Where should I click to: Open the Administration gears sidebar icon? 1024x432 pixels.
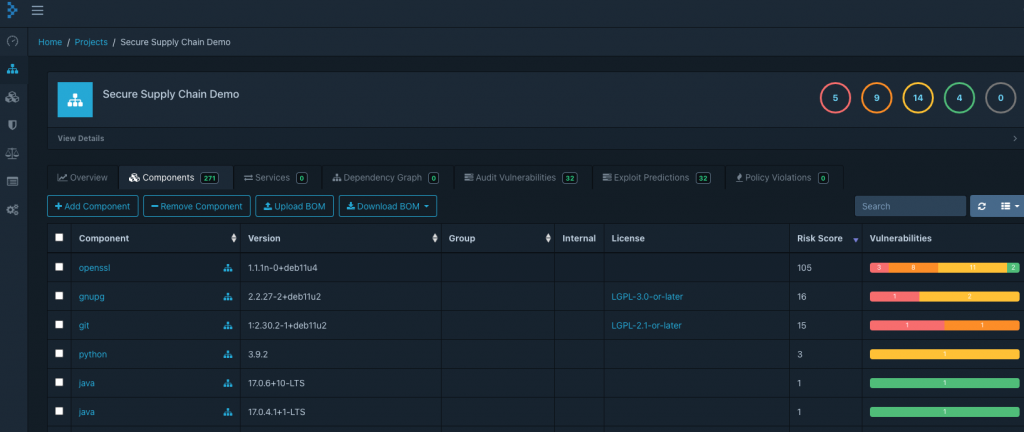(12, 210)
